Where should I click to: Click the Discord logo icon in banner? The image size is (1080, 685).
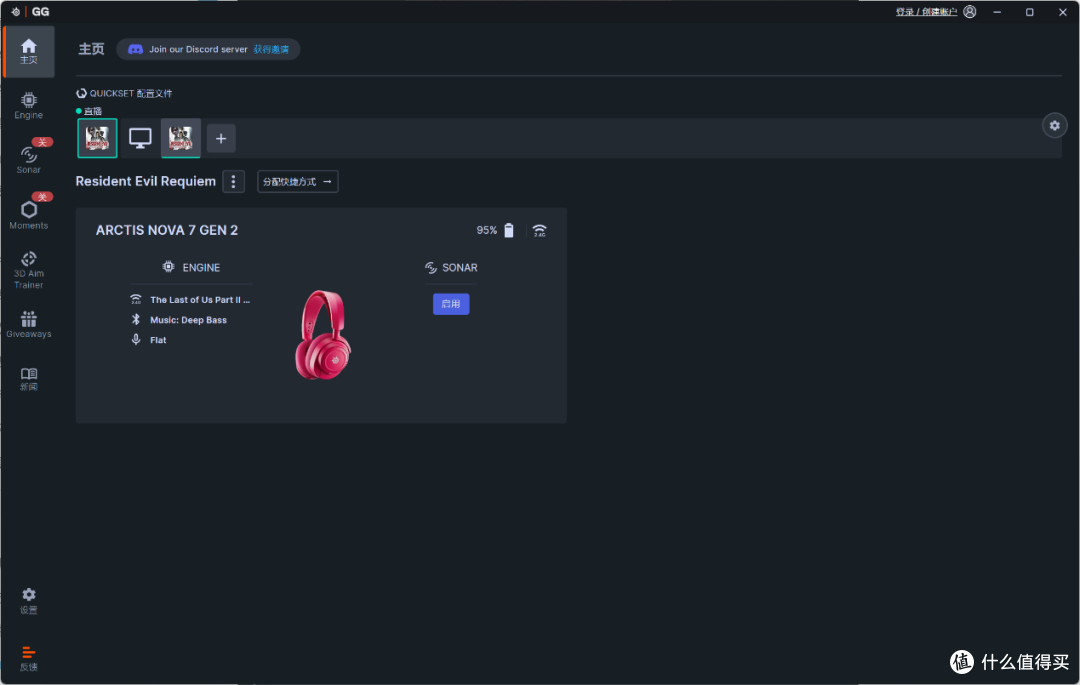[136, 50]
